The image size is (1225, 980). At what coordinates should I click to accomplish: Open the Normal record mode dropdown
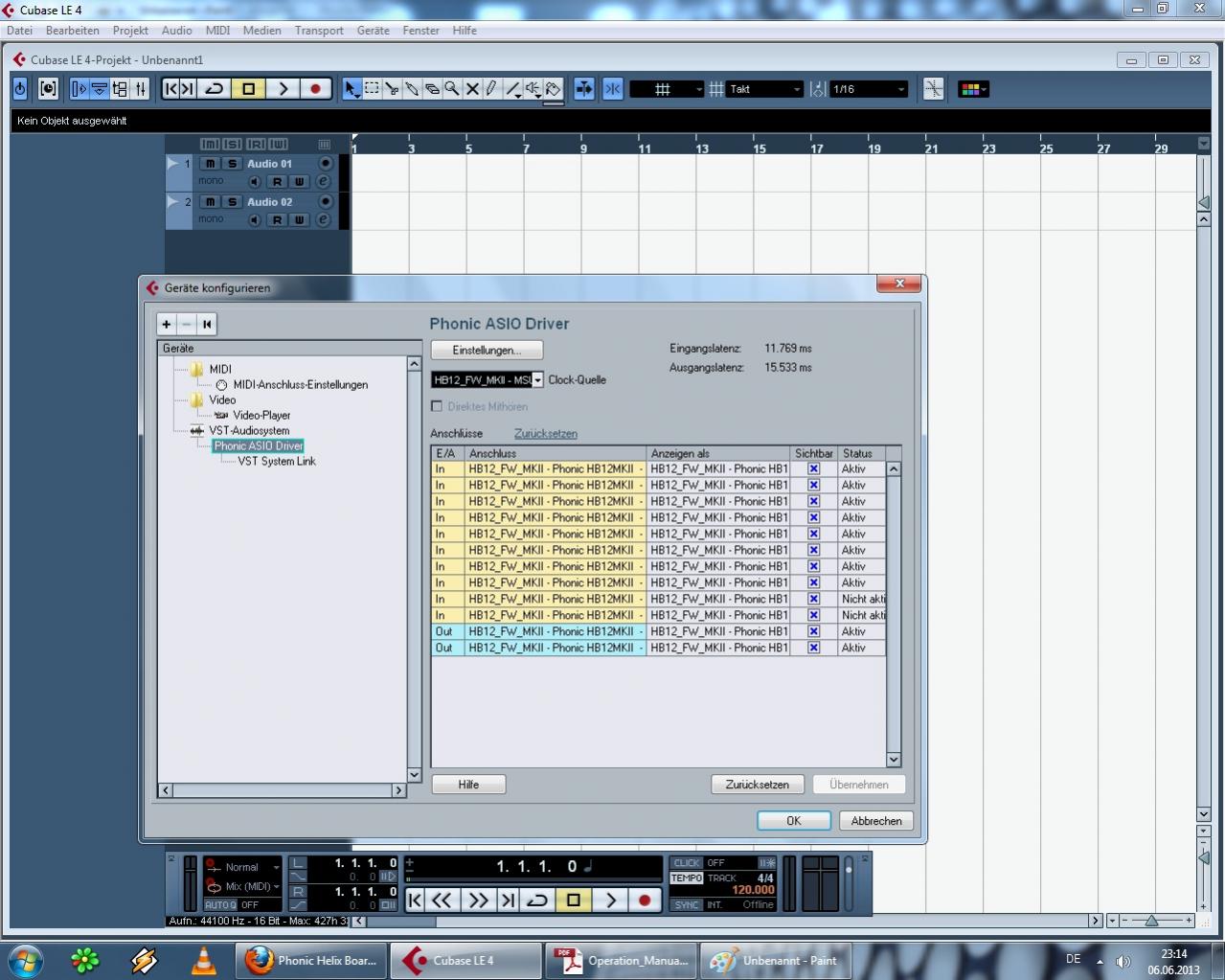pyautogui.click(x=243, y=867)
